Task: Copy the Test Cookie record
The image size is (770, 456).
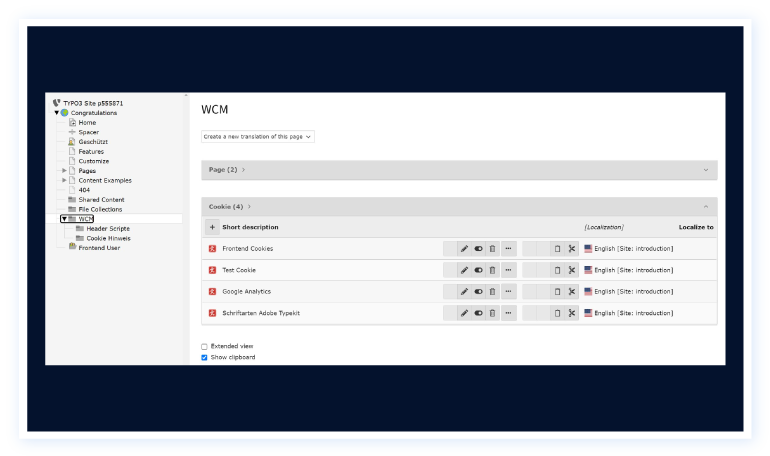Action: (557, 270)
